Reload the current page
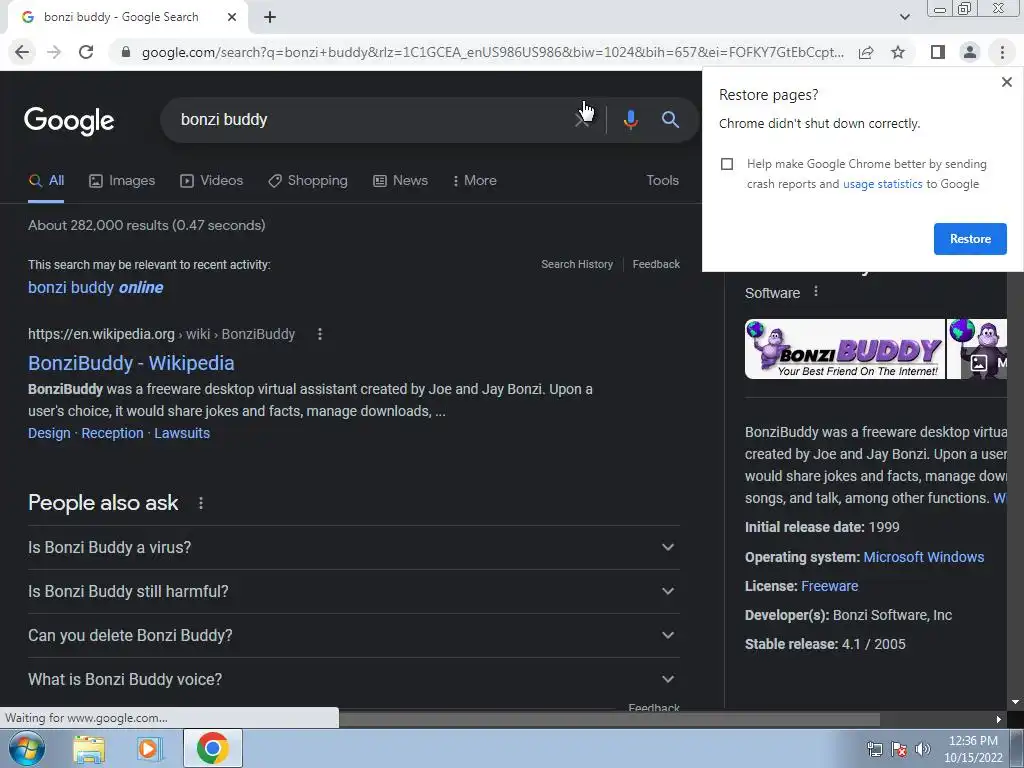 click(x=86, y=52)
